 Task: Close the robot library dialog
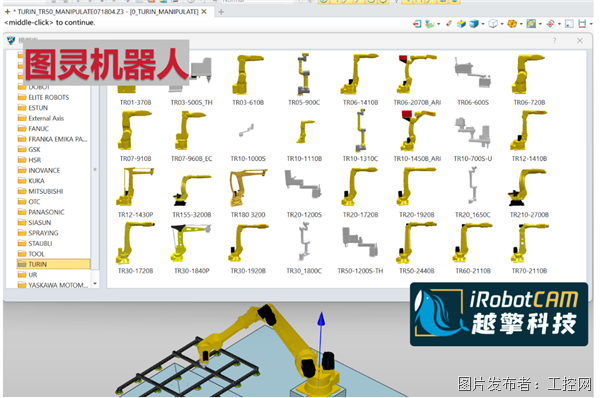coord(580,41)
